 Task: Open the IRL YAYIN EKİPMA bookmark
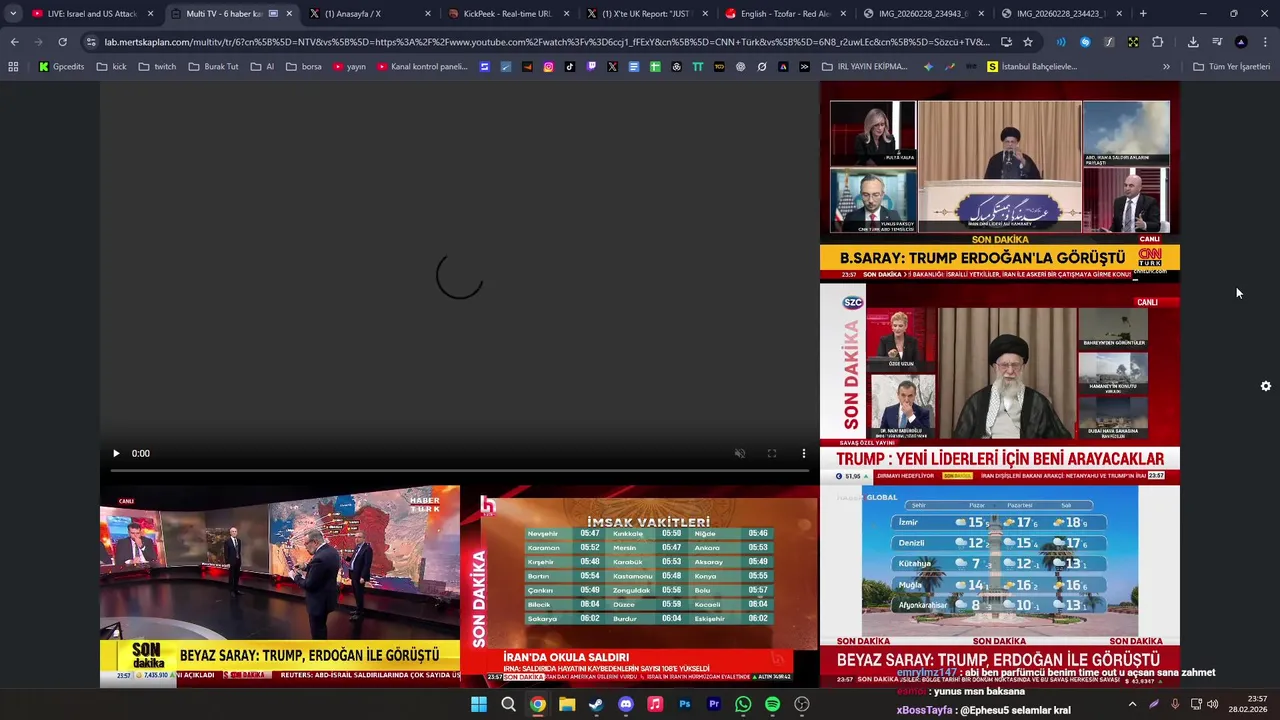pos(865,67)
